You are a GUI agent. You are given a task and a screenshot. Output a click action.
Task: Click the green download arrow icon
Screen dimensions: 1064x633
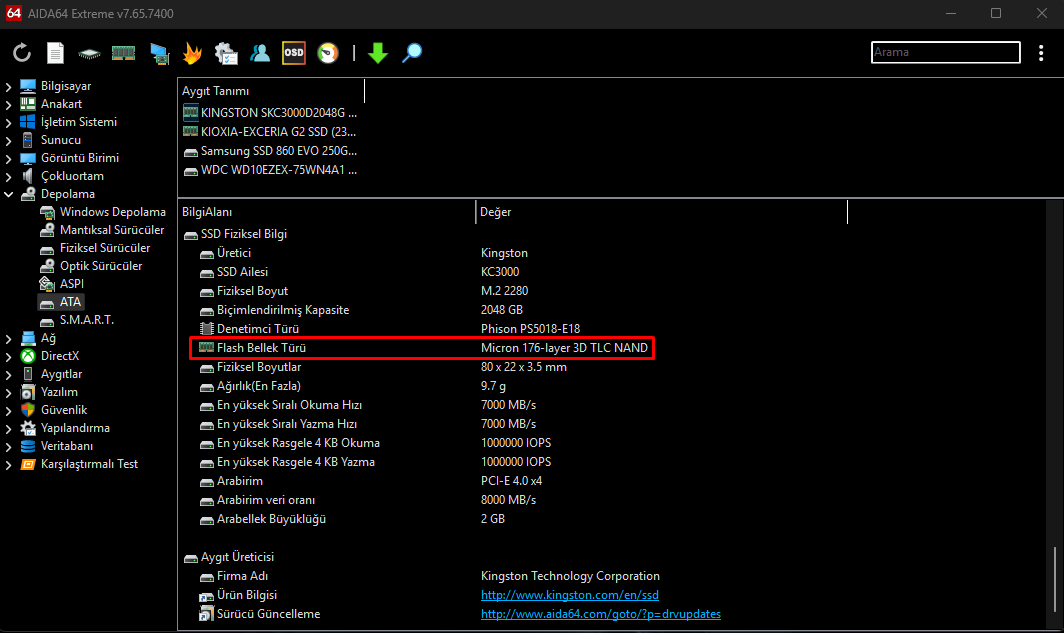pos(378,53)
